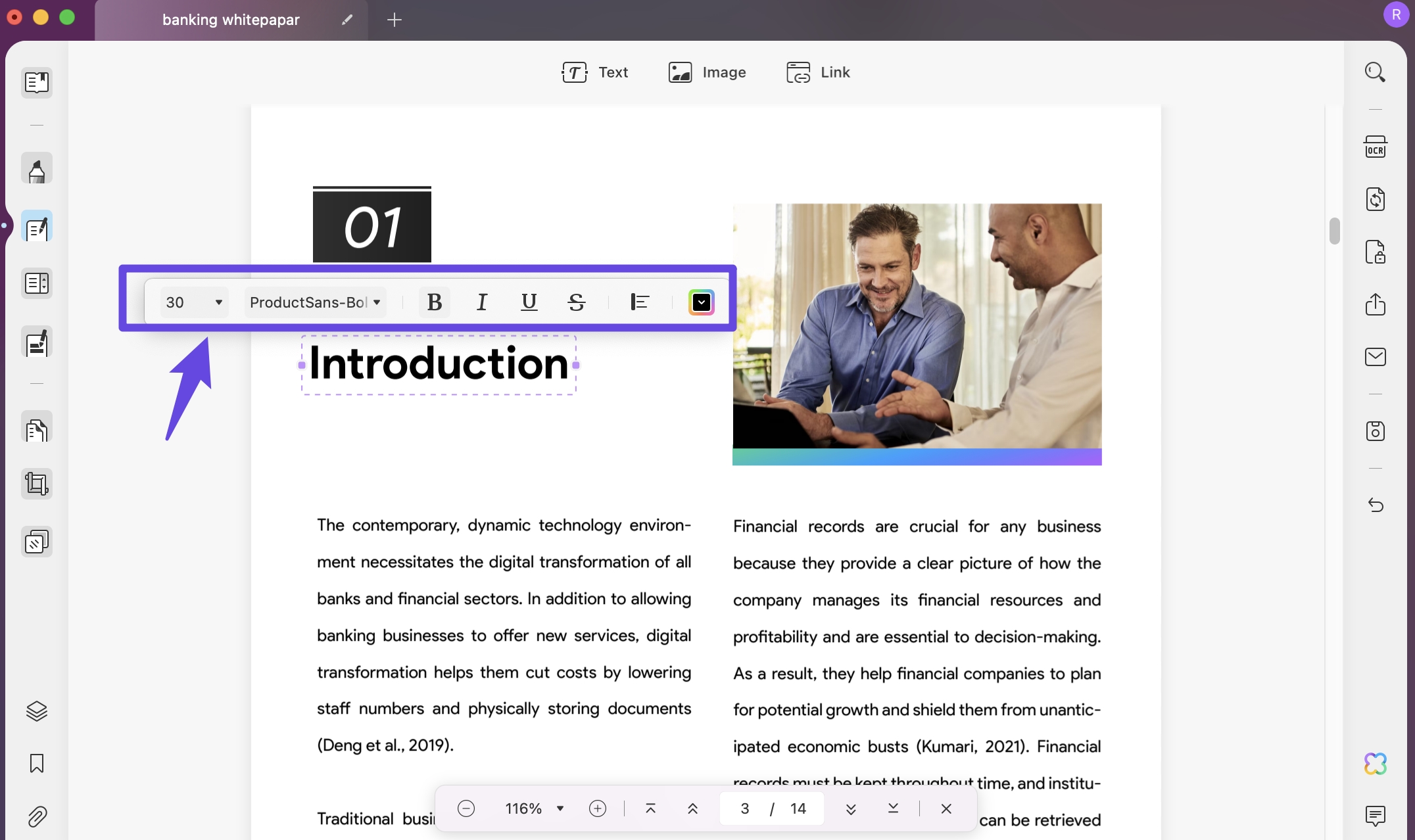
Task: Open the AI assistant flower icon
Action: 1375,764
